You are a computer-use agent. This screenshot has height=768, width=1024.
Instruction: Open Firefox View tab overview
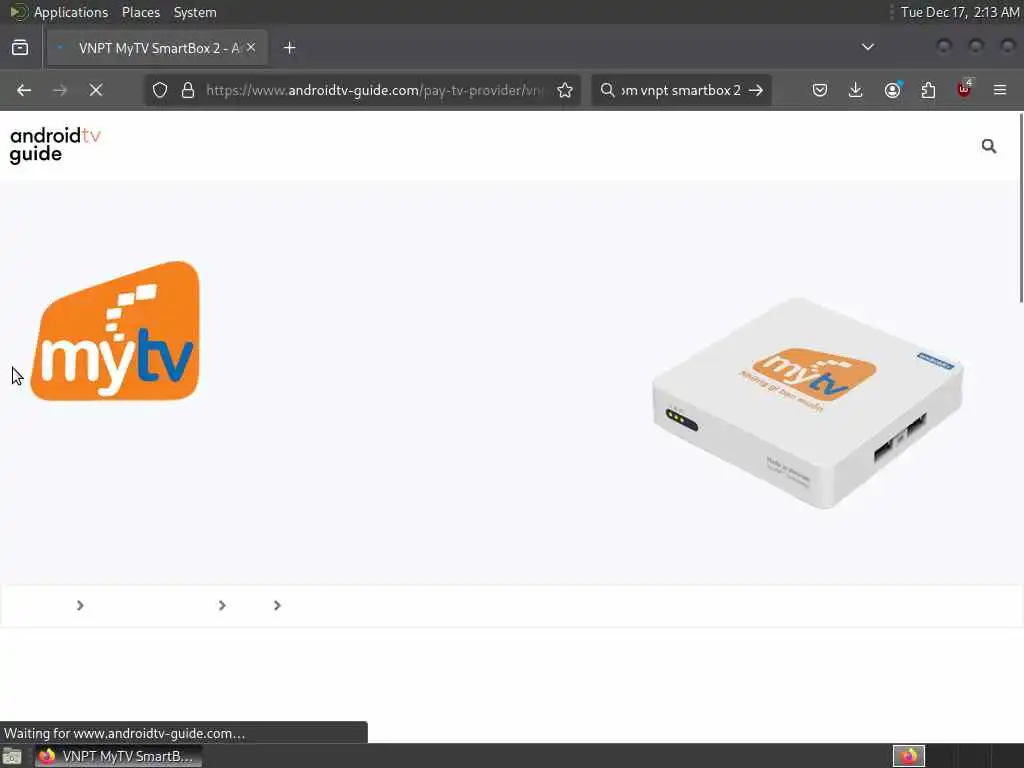[x=20, y=48]
